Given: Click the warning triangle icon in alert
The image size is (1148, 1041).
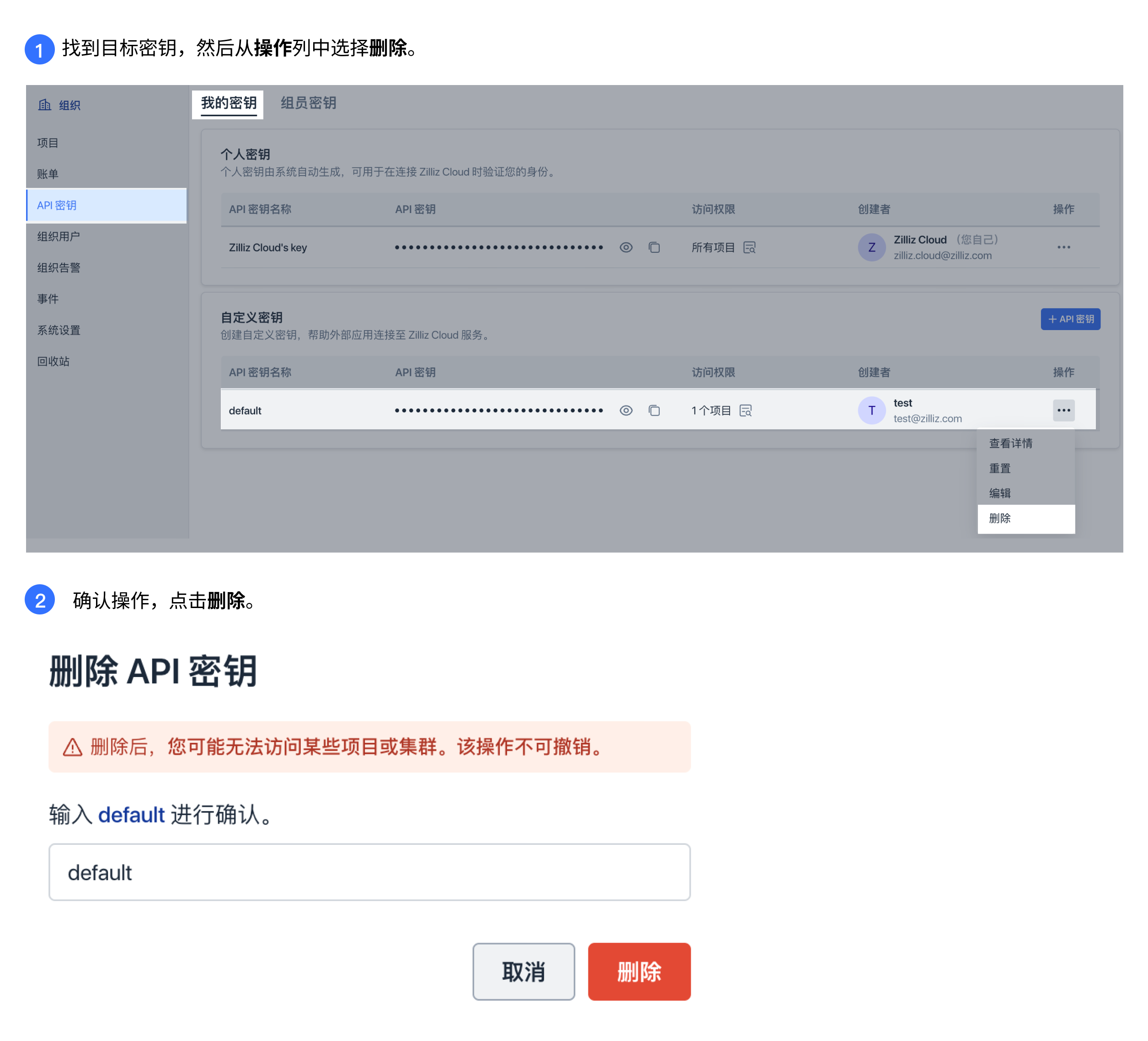Looking at the screenshot, I should (x=72, y=747).
